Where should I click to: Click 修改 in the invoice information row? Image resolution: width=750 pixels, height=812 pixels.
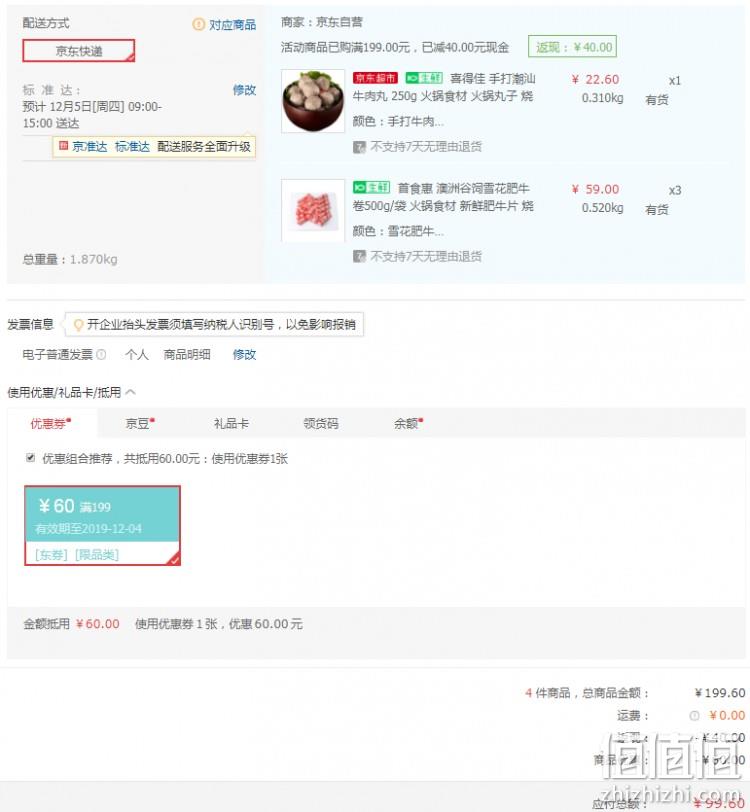[x=244, y=355]
